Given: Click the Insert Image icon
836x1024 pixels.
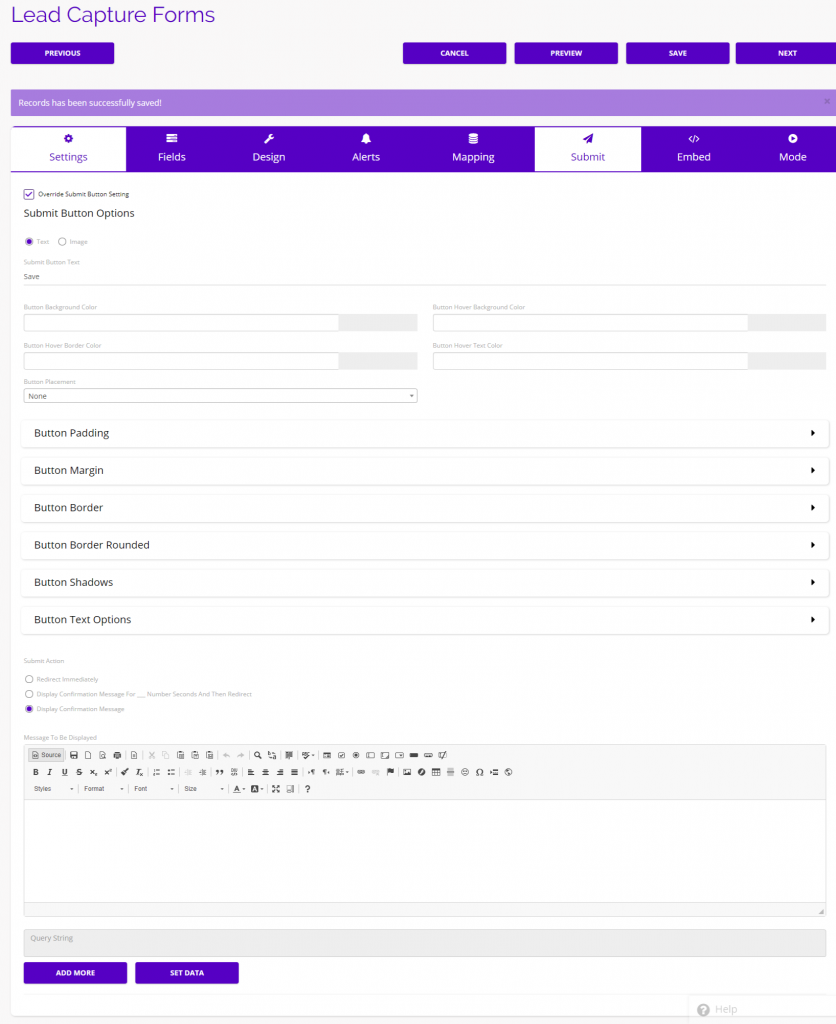Looking at the screenshot, I should 406,771.
